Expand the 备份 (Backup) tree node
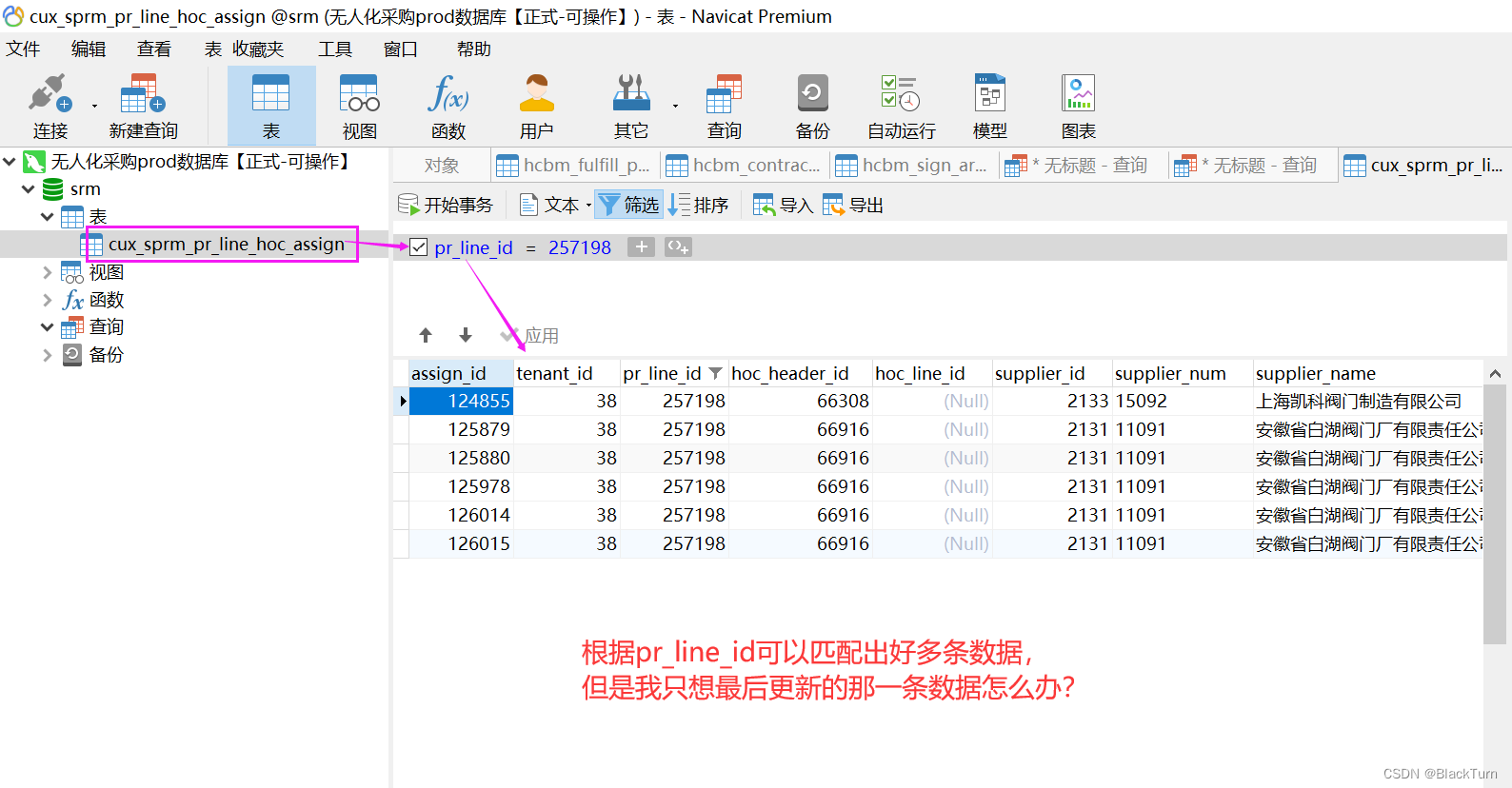This screenshot has height=788, width=1512. coord(48,355)
